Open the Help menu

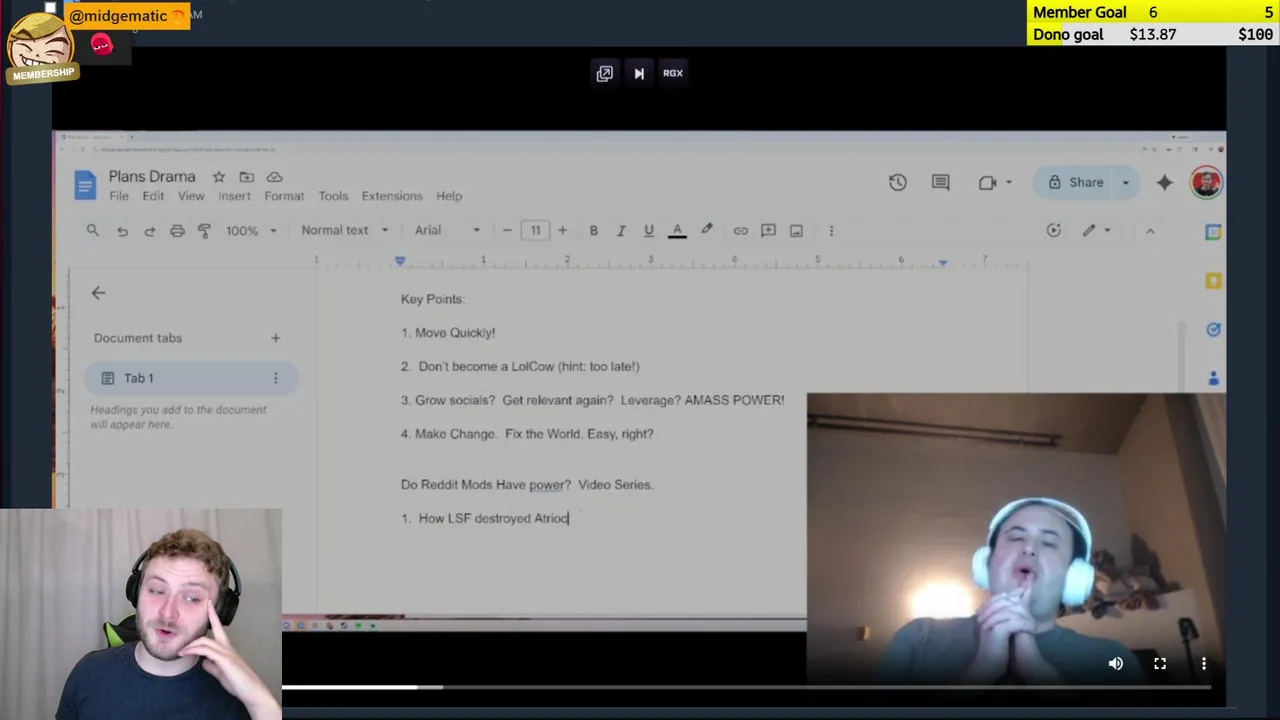coord(449,196)
